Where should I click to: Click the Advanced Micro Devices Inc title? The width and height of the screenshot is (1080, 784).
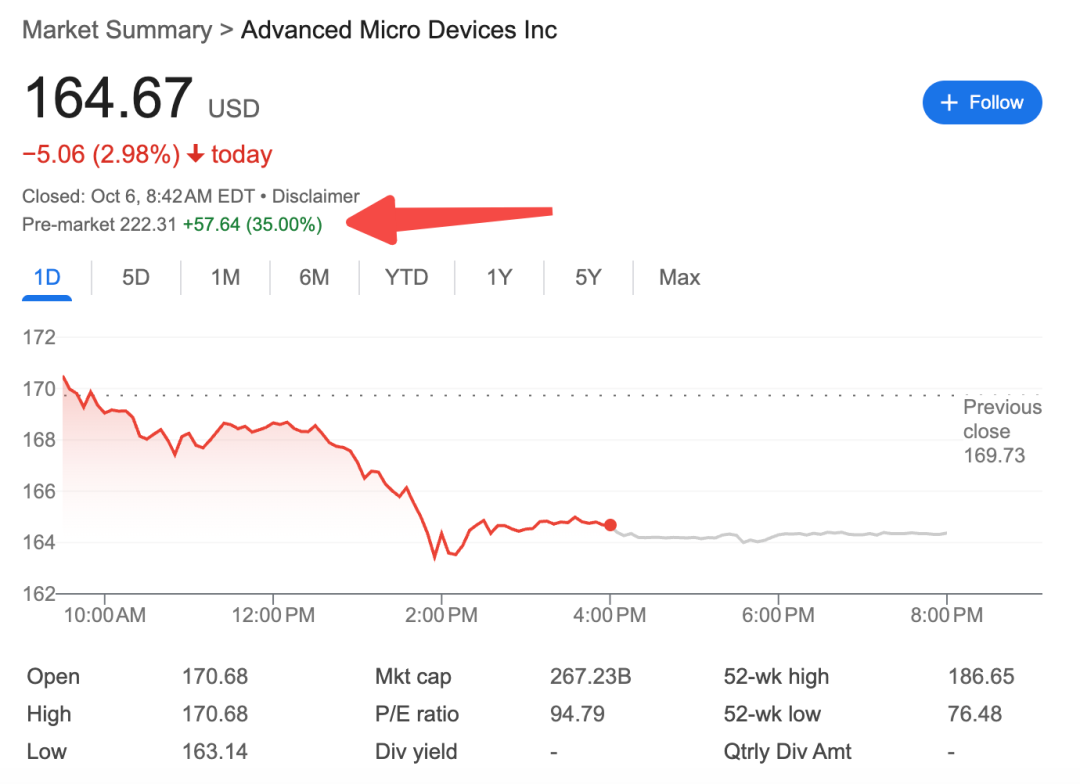[x=399, y=30]
